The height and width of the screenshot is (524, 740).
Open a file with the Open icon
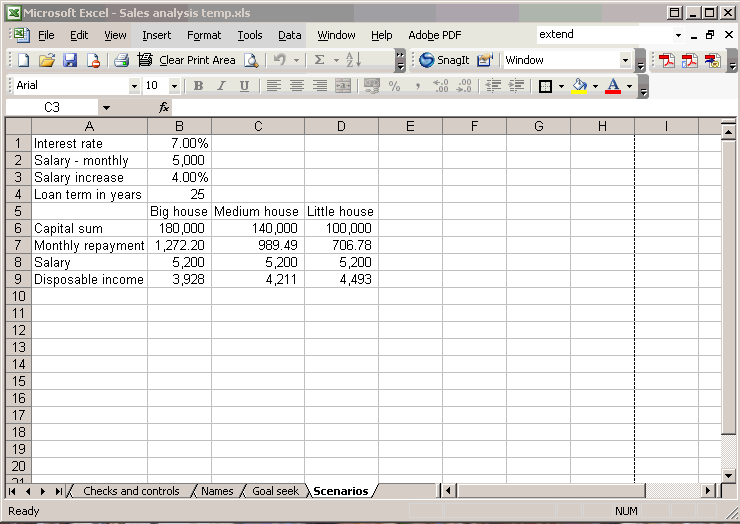46,60
